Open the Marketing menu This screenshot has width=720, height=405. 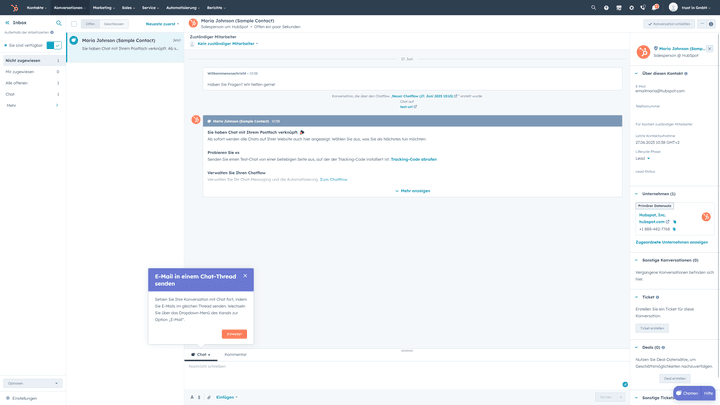point(104,8)
